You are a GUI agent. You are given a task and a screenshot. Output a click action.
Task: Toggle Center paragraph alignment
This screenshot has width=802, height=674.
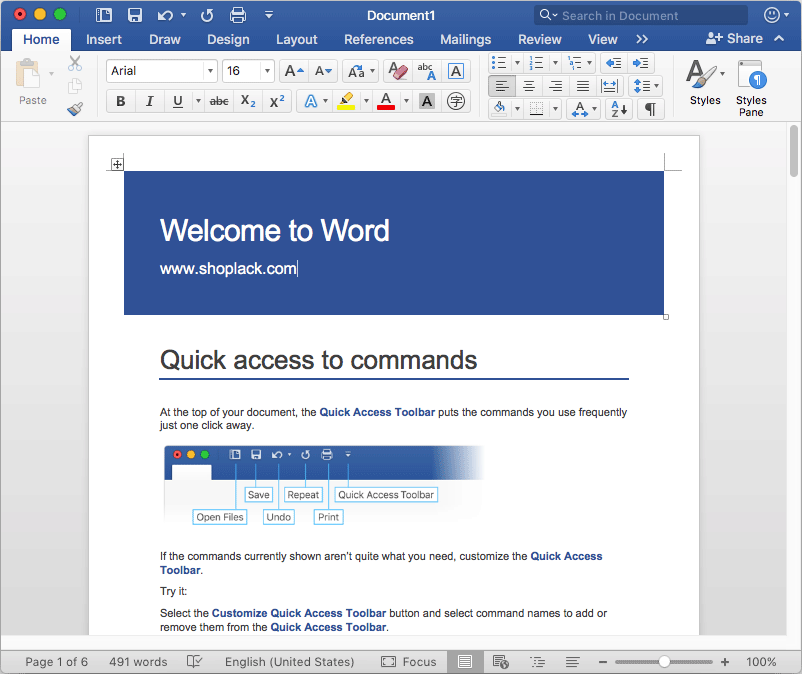(529, 86)
